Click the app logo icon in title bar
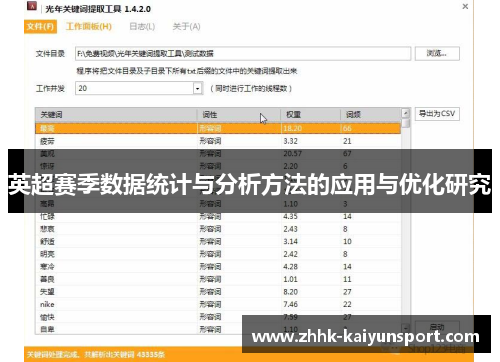The height and width of the screenshot is (362, 500). click(x=32, y=6)
